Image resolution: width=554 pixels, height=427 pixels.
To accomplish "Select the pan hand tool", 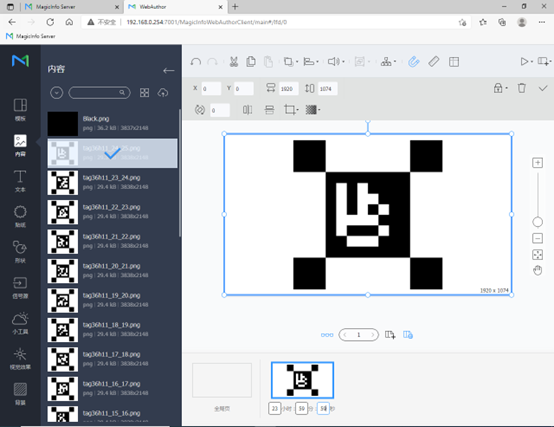I will point(537,271).
